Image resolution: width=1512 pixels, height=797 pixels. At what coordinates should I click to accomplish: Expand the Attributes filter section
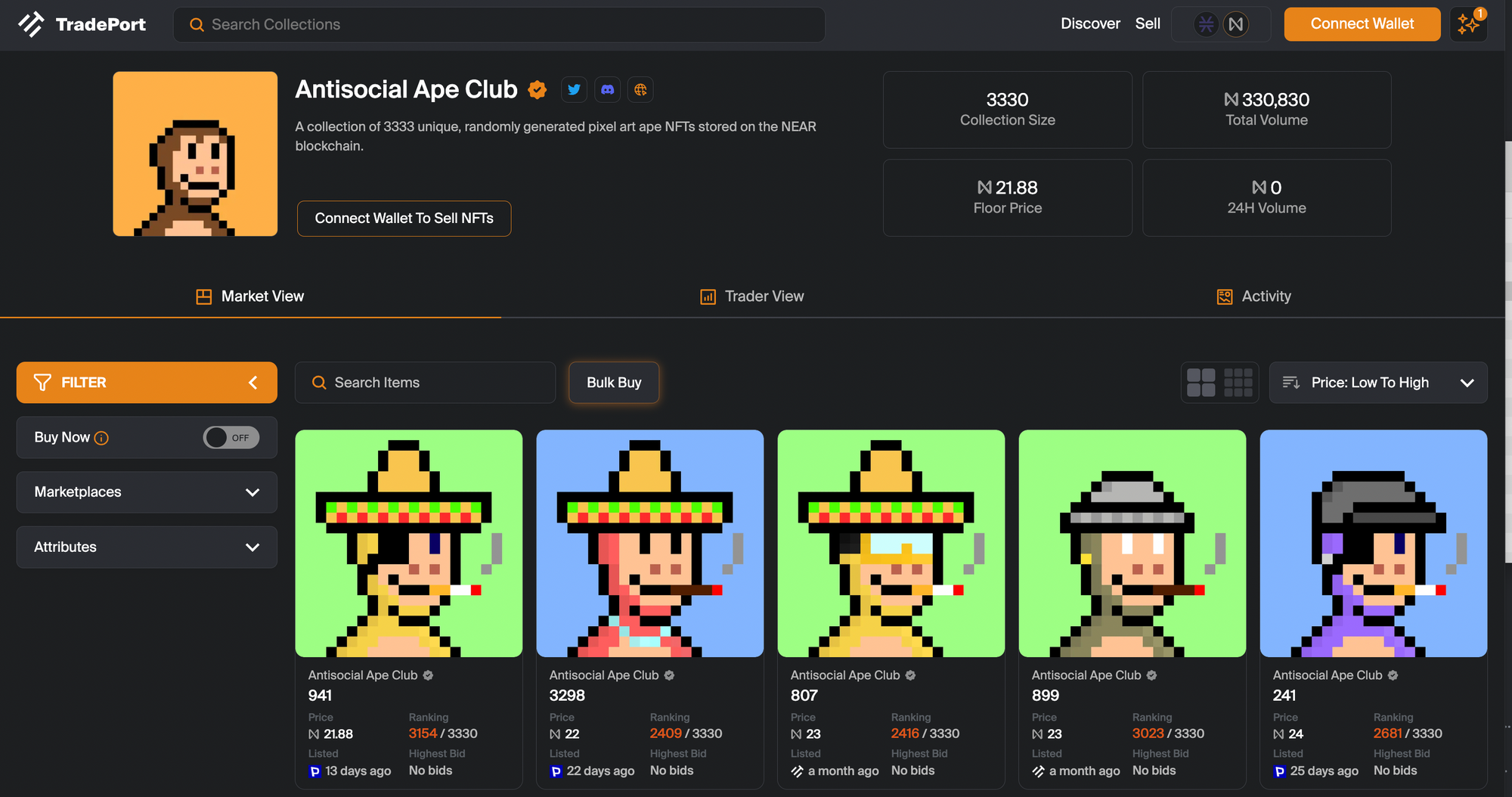coord(147,547)
